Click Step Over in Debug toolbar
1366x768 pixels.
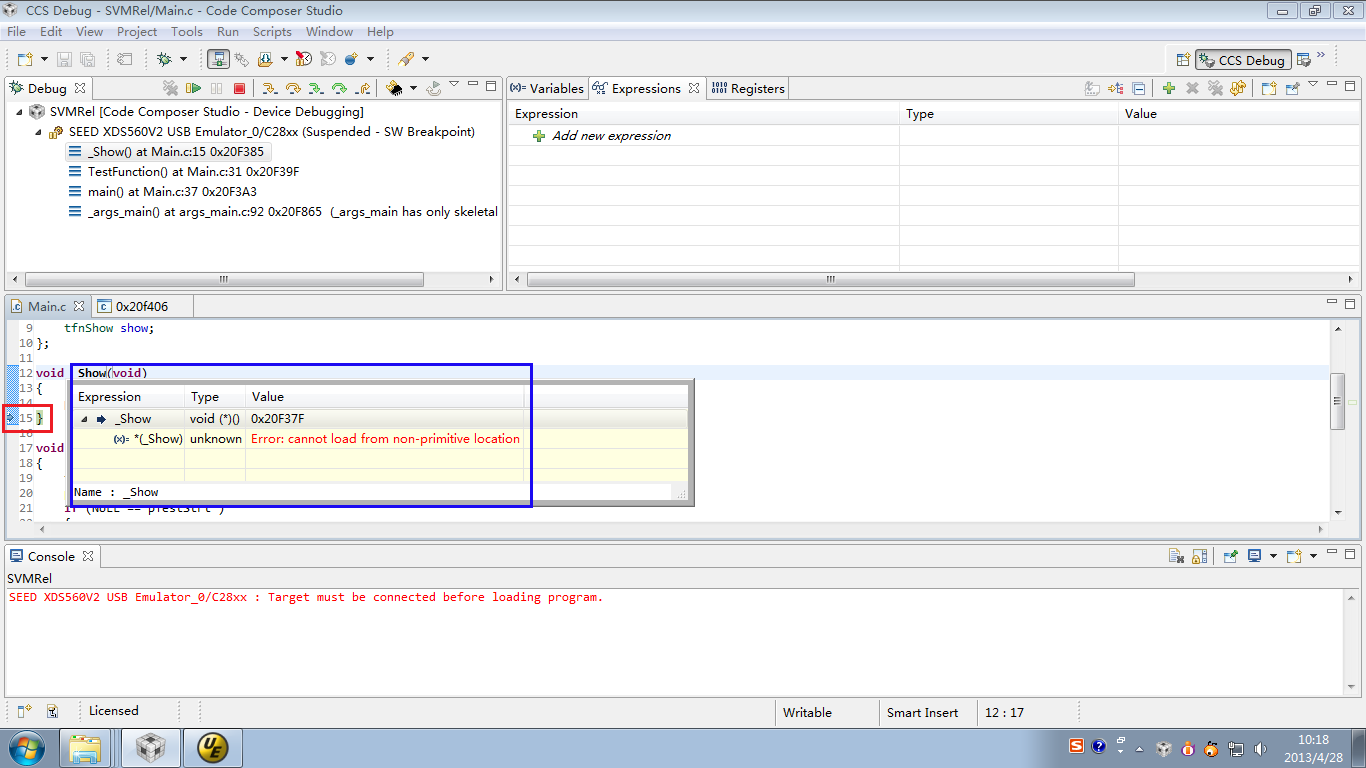(293, 88)
